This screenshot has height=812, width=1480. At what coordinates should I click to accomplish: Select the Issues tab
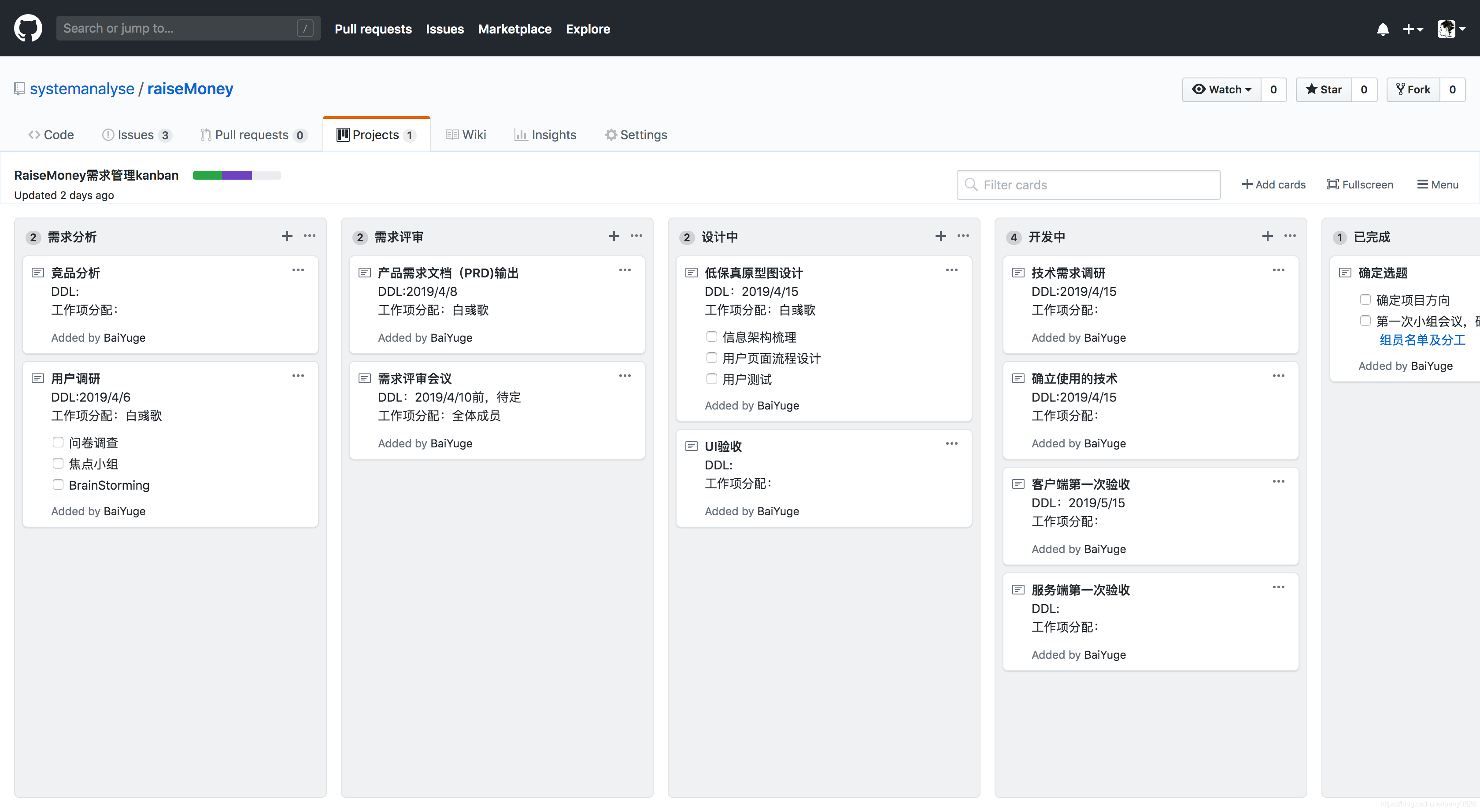click(135, 134)
